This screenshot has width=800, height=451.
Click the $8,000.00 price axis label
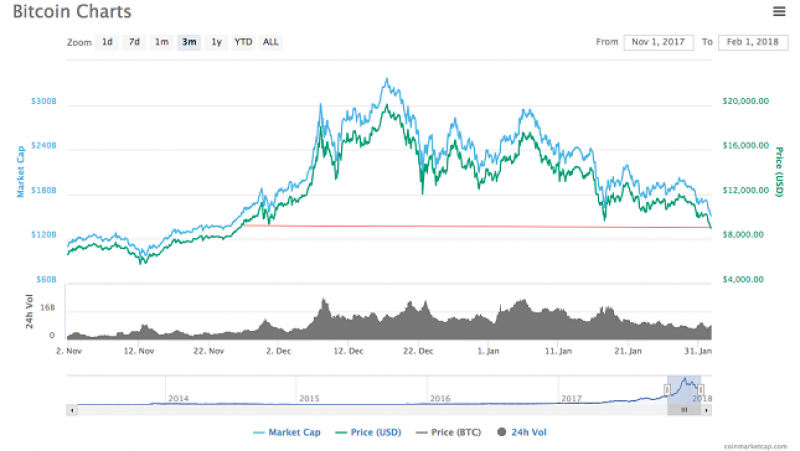(x=743, y=235)
